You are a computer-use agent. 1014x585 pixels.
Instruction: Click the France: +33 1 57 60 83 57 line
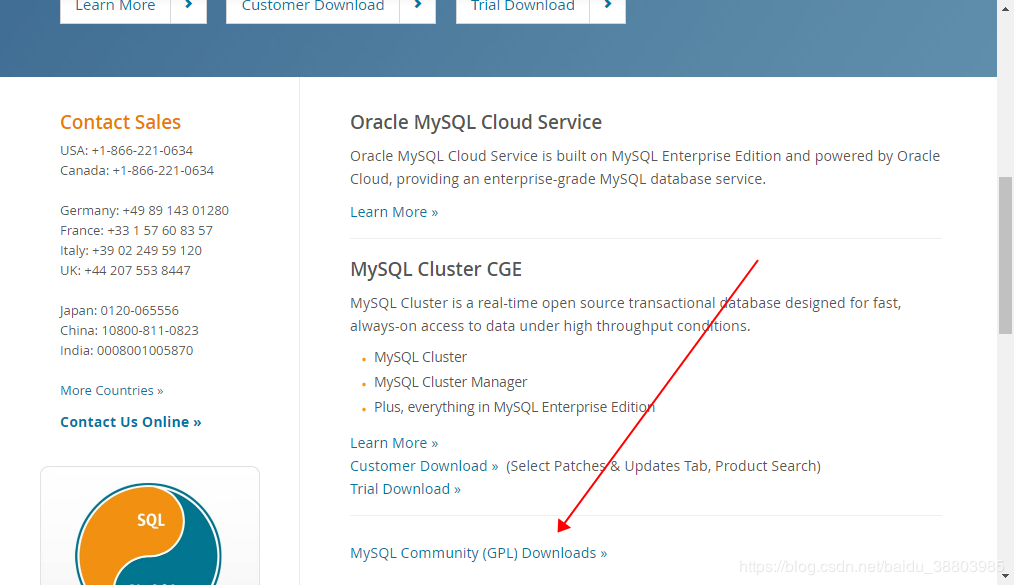136,231
